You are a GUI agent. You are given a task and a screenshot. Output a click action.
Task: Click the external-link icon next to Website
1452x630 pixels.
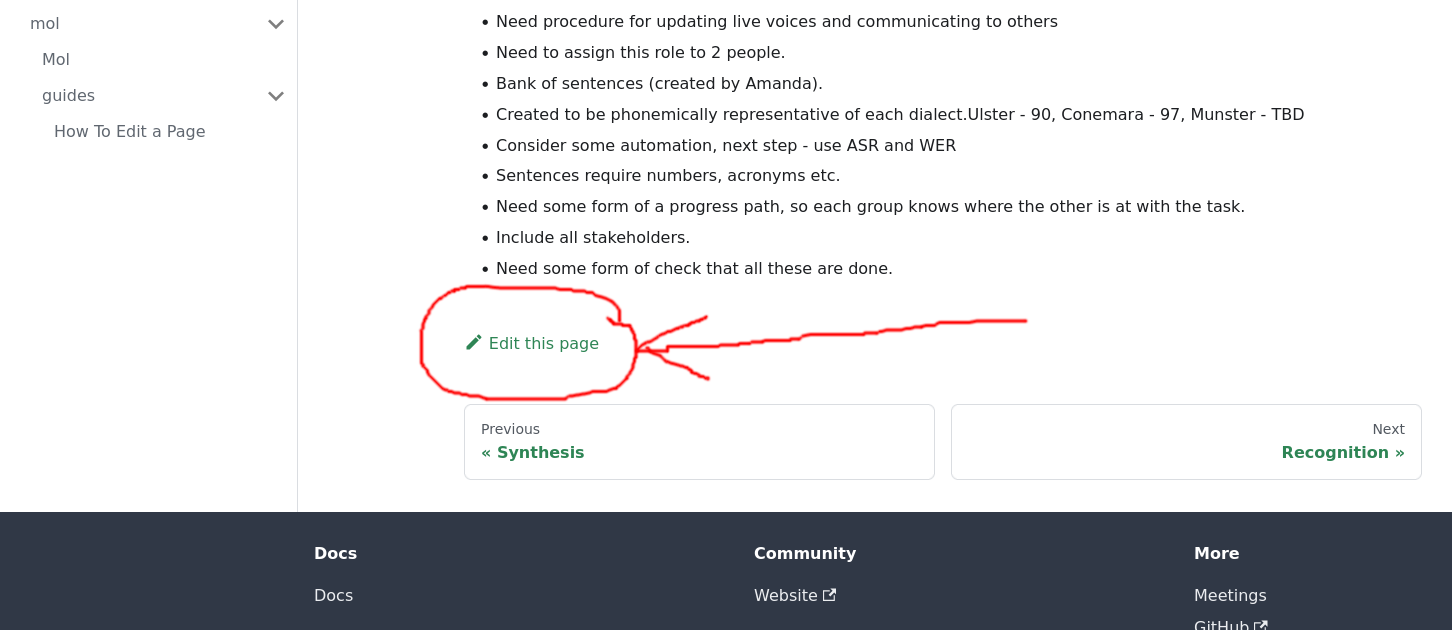click(829, 595)
